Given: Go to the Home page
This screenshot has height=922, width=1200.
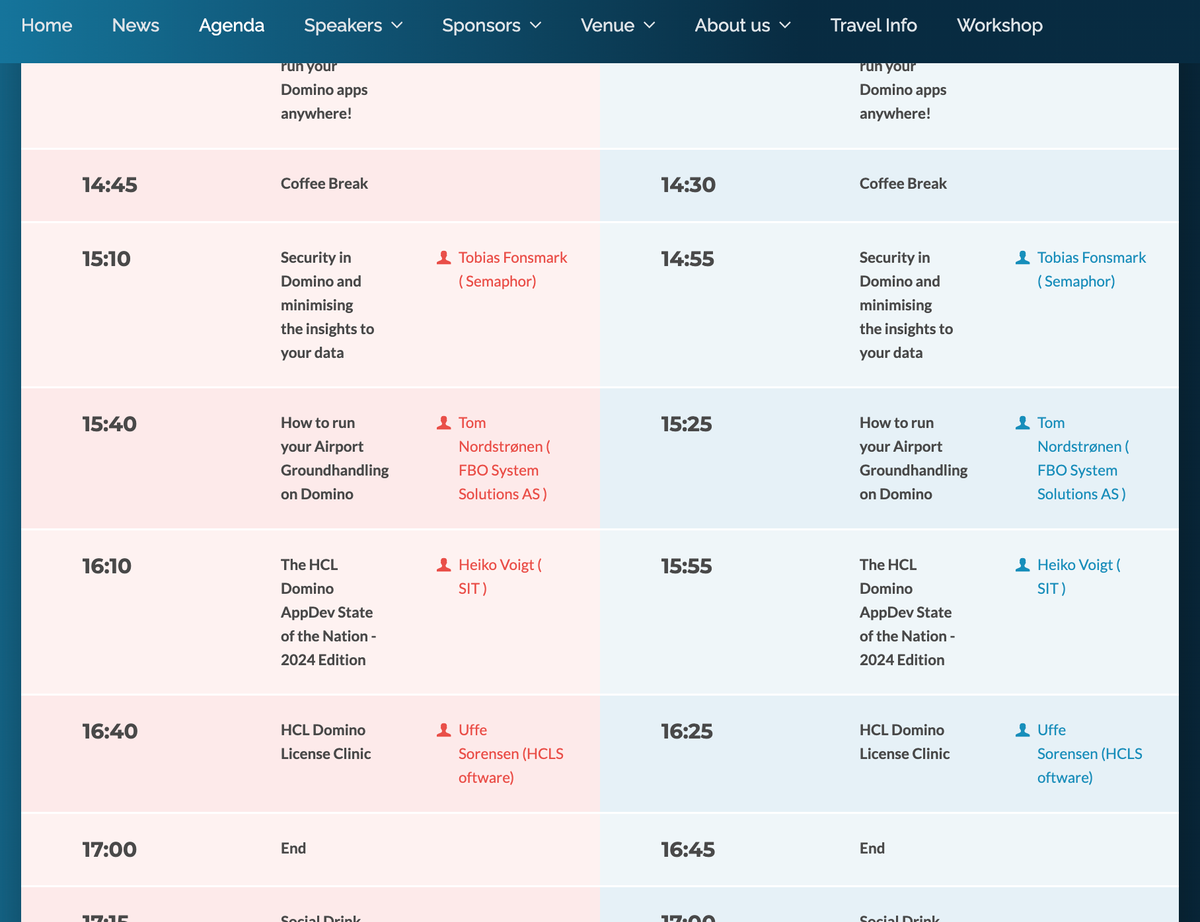Looking at the screenshot, I should (46, 25).
